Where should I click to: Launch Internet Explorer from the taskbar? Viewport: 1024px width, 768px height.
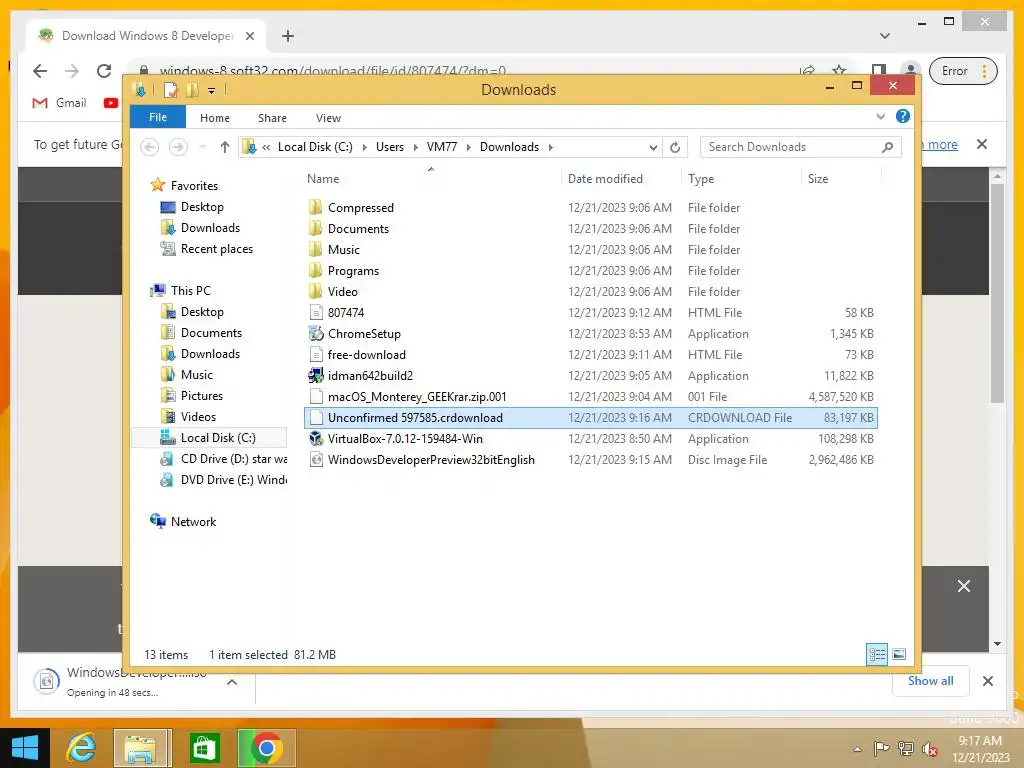pyautogui.click(x=82, y=748)
